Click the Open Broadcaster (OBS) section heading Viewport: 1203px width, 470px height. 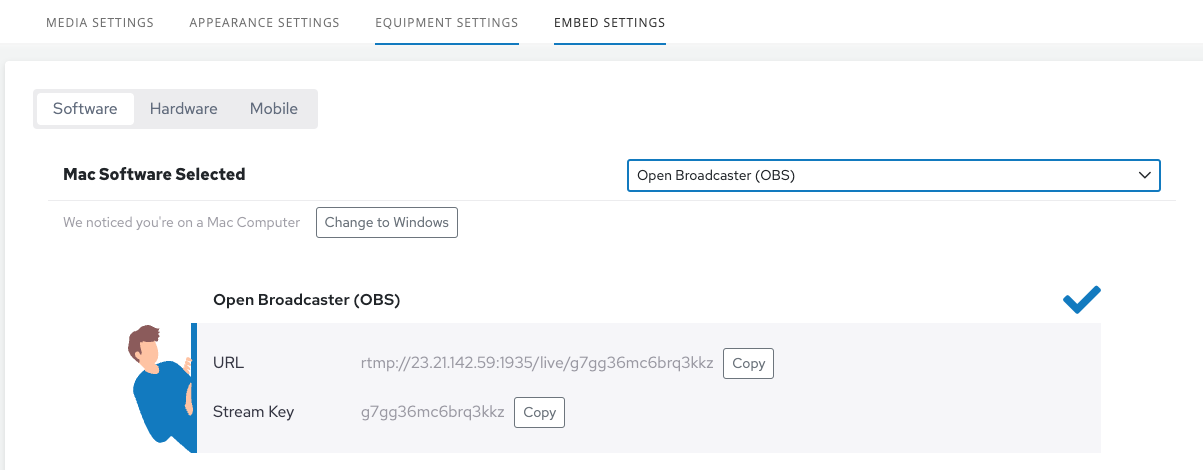307,300
